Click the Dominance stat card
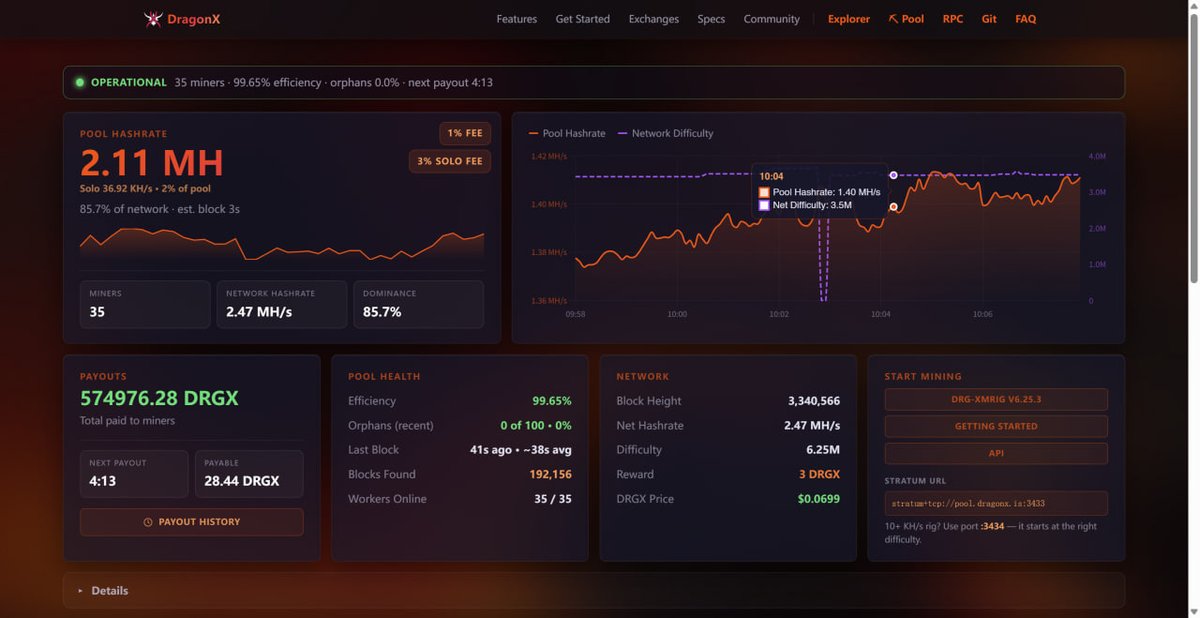 (x=418, y=304)
